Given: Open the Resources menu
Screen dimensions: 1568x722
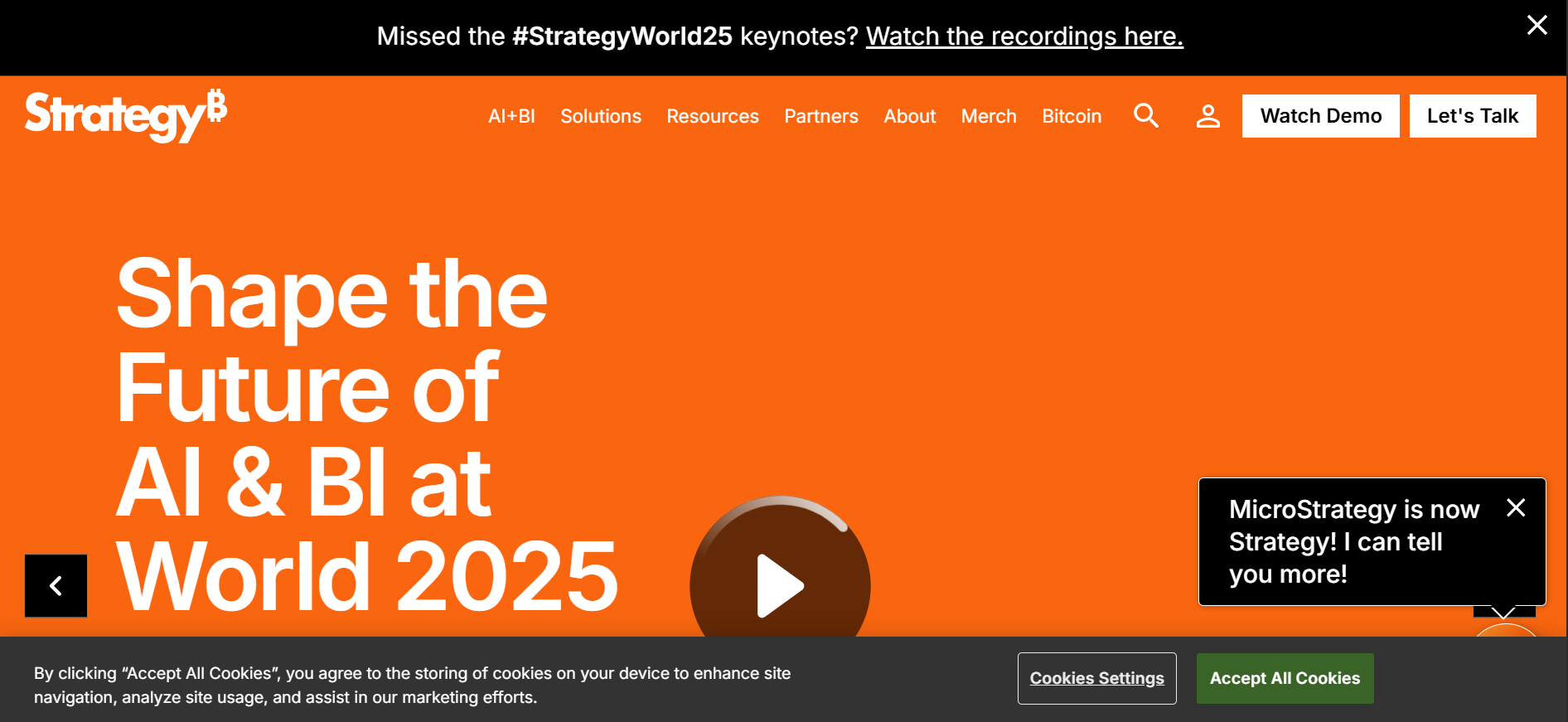Looking at the screenshot, I should 713,116.
